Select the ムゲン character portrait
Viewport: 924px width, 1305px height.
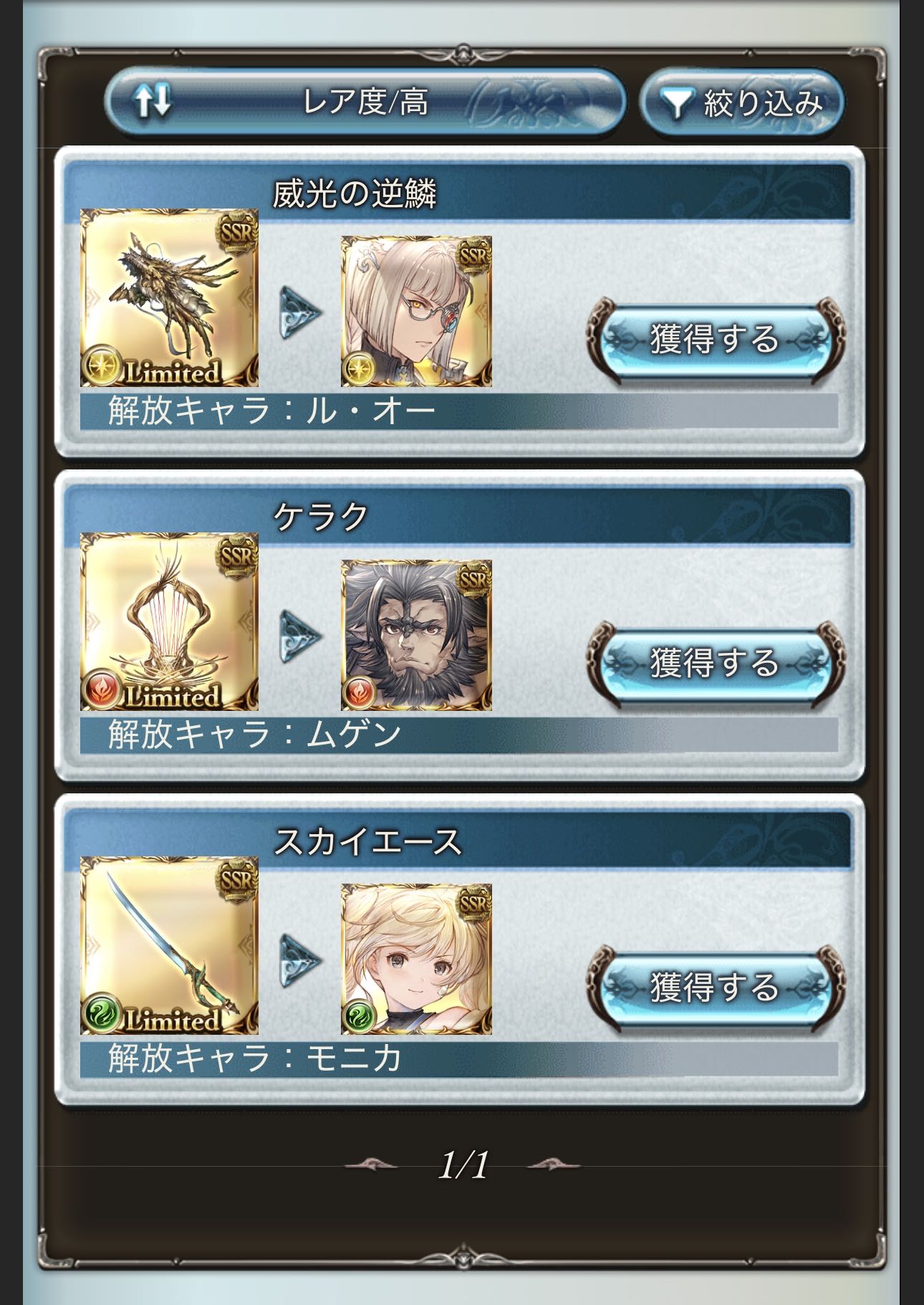(x=416, y=636)
